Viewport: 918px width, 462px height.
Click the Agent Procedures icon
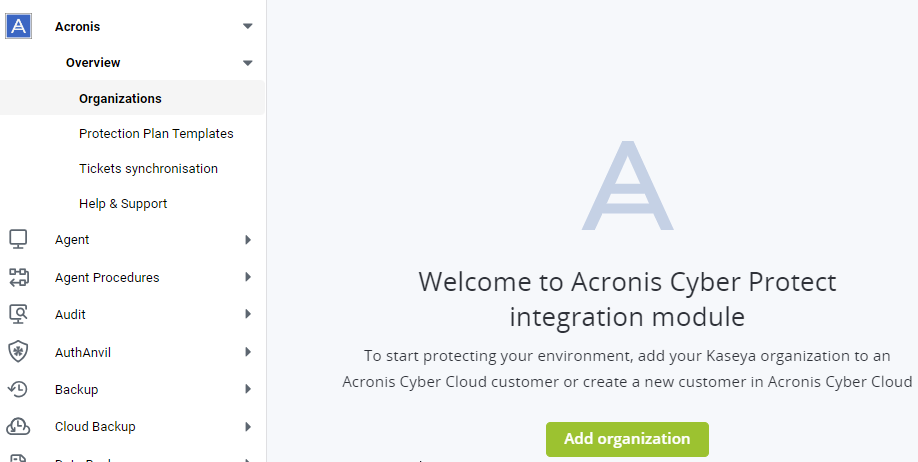tap(18, 277)
